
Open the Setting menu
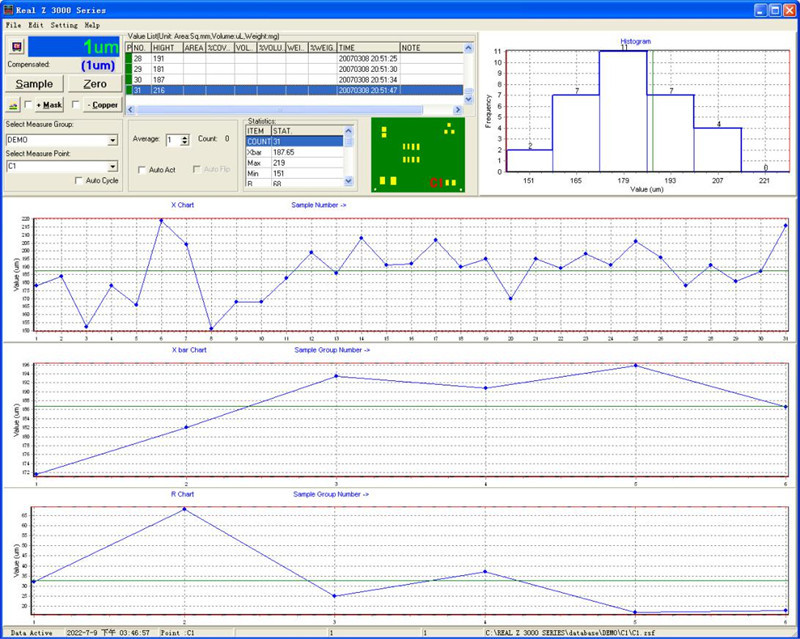tap(64, 24)
